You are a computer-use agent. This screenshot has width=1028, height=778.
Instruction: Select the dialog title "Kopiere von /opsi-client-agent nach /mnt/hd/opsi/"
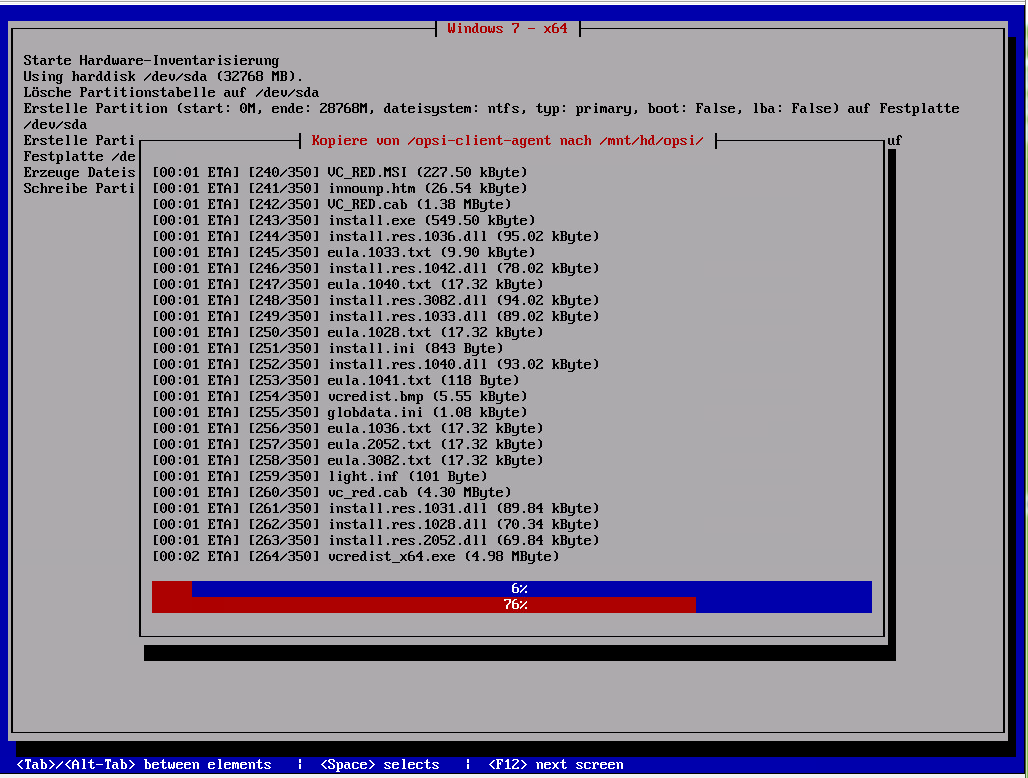tap(507, 141)
